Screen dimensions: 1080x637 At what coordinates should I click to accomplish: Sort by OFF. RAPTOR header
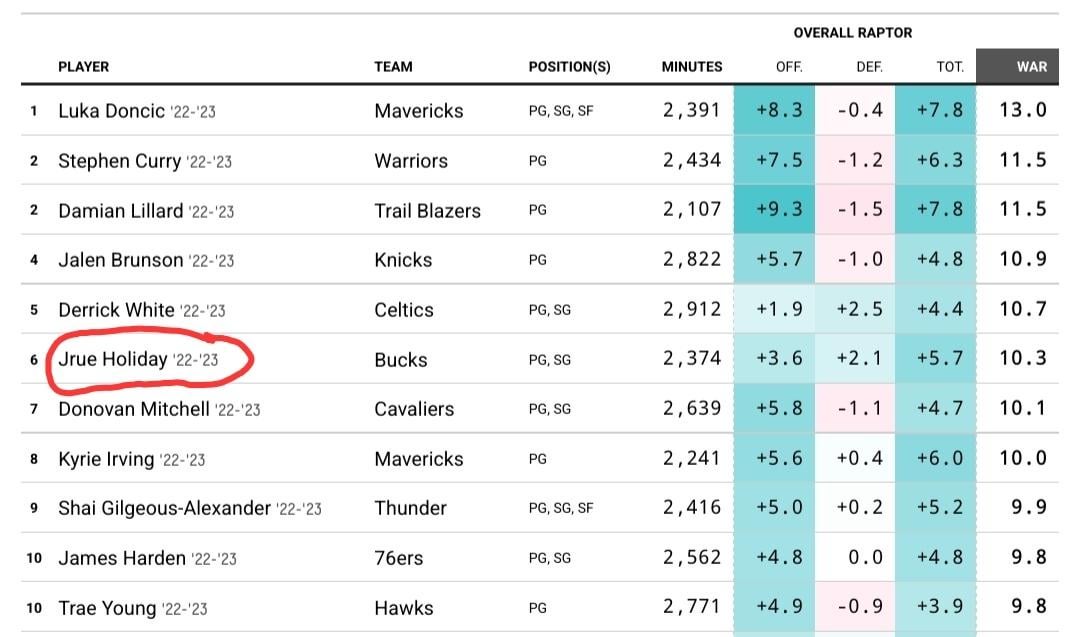point(789,67)
